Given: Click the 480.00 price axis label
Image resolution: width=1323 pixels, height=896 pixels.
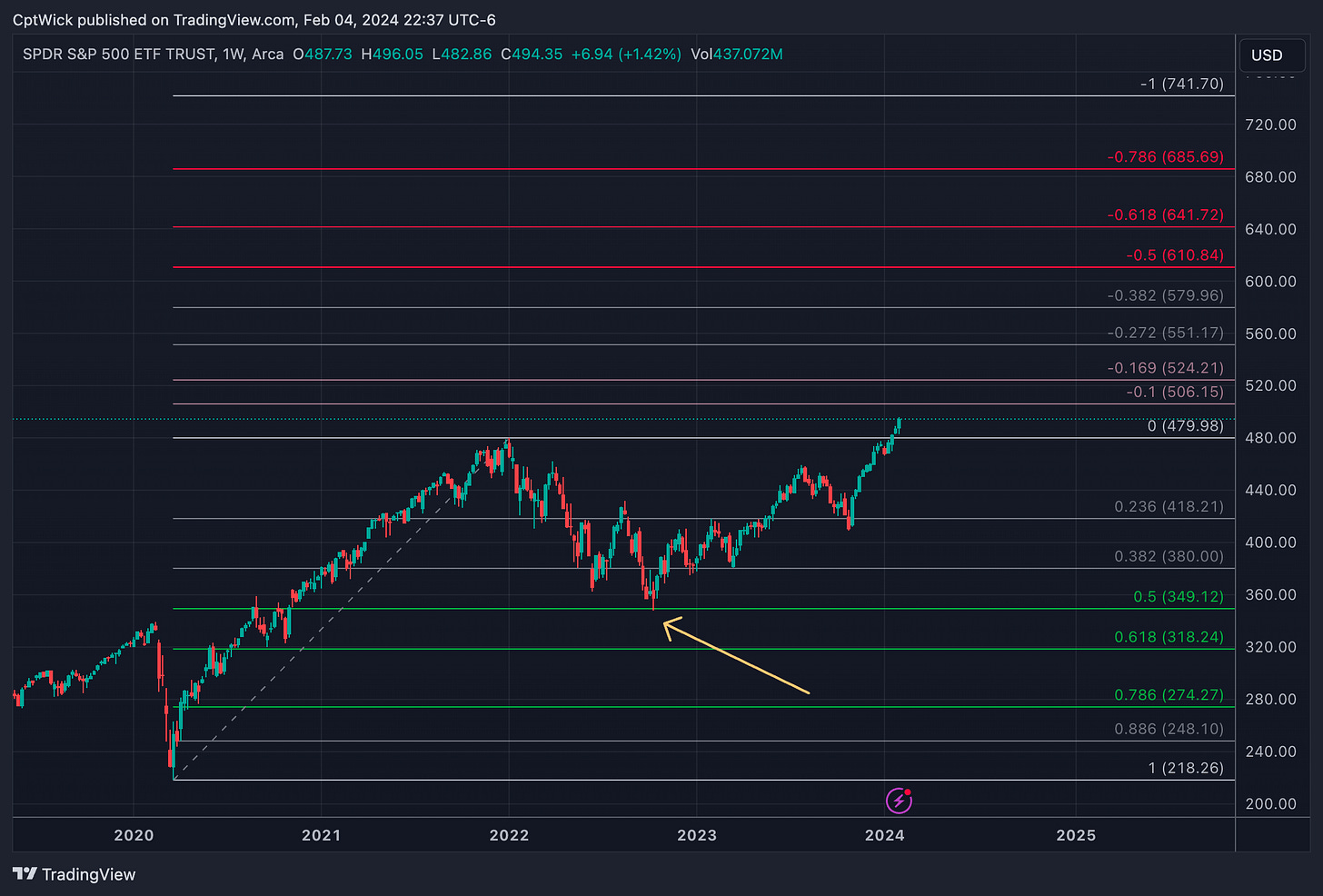Looking at the screenshot, I should coord(1270,438).
